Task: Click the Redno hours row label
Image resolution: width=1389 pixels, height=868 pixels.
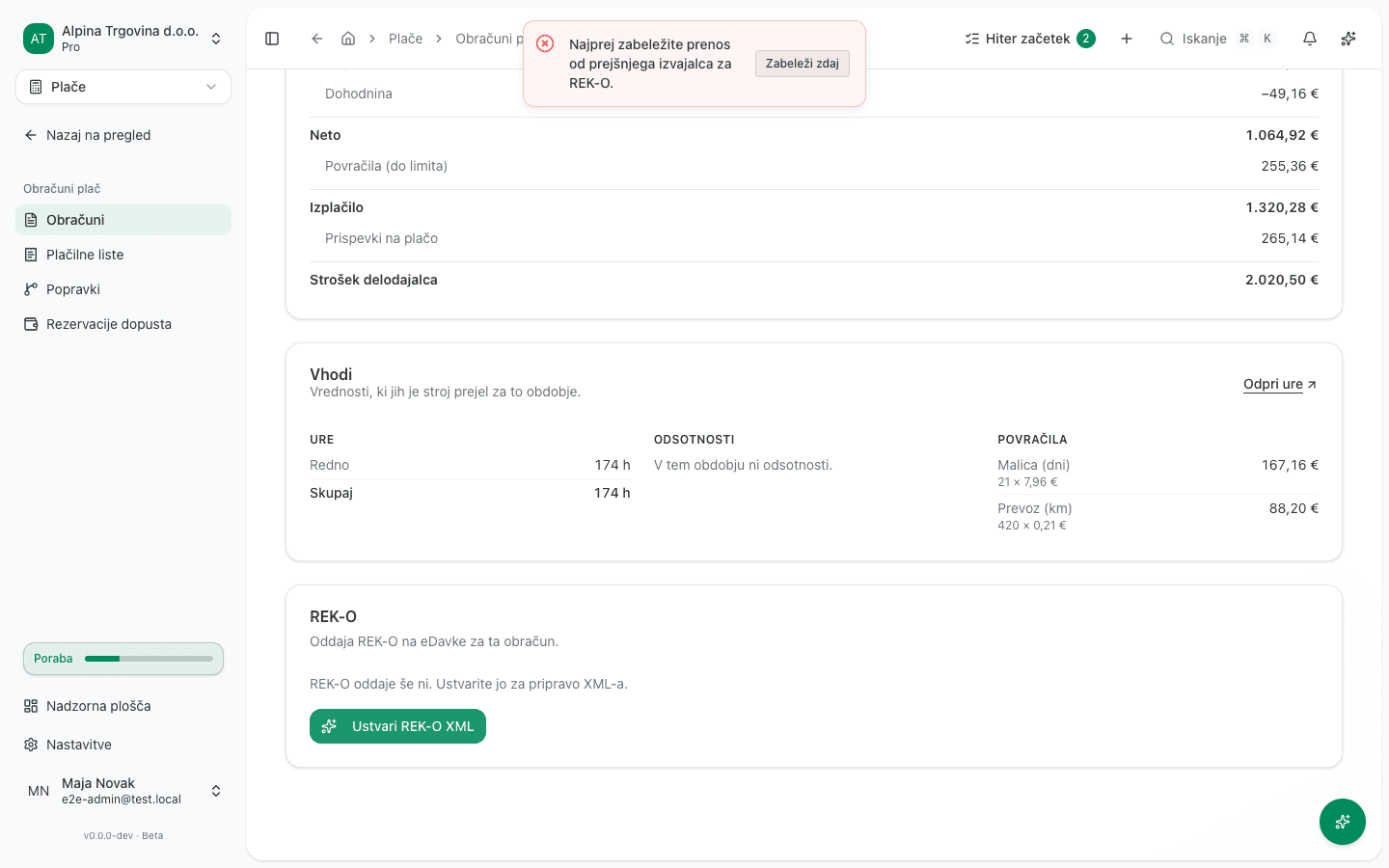Action: point(330,465)
